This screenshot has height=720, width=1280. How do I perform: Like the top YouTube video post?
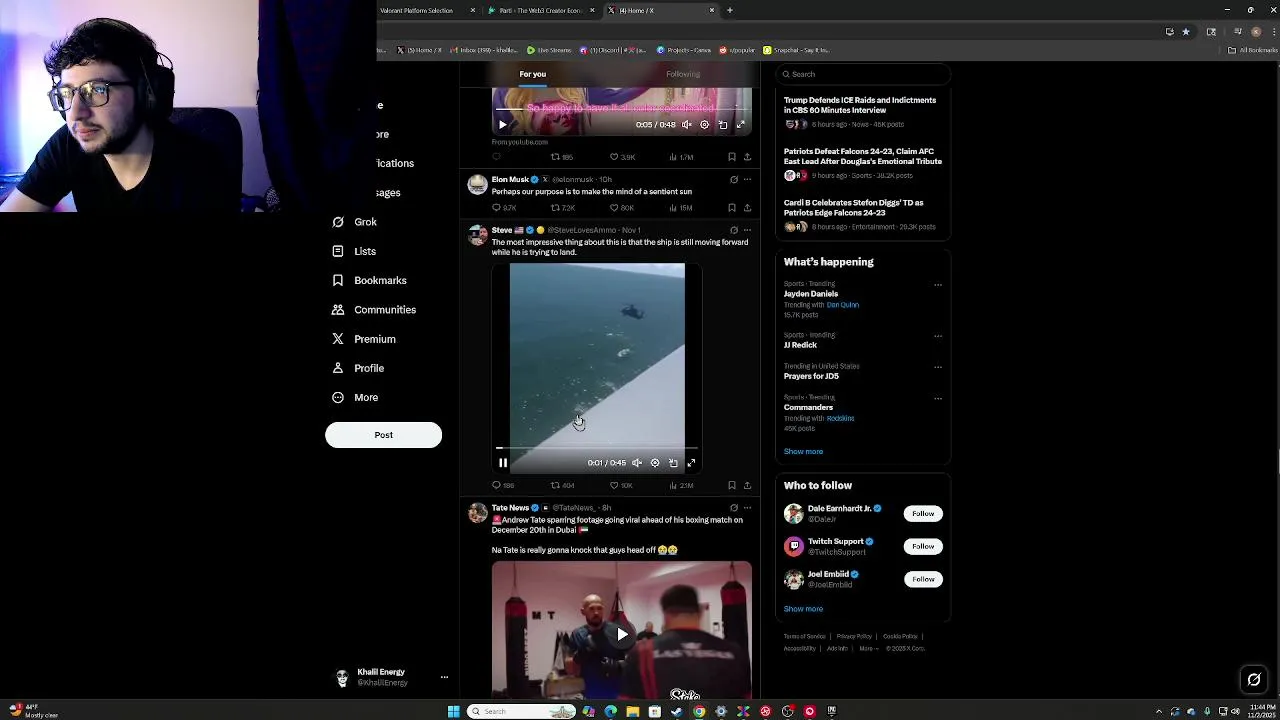pos(621,157)
